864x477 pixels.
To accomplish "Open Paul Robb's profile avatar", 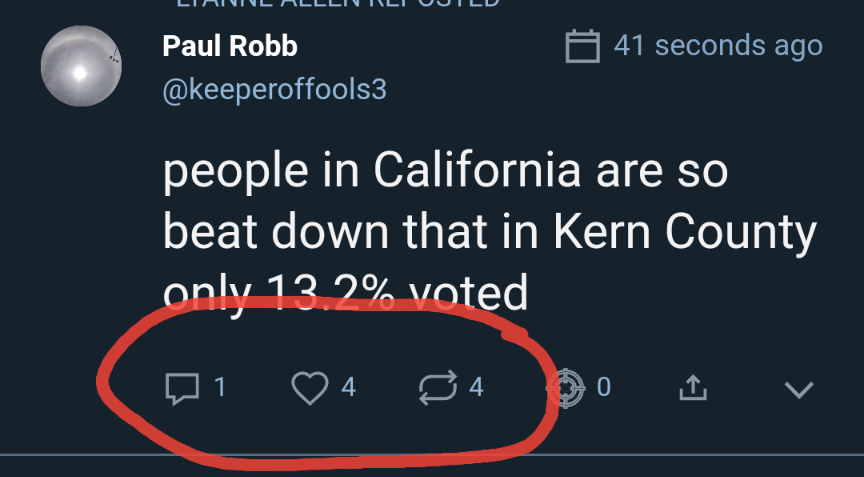I will coord(80,67).
